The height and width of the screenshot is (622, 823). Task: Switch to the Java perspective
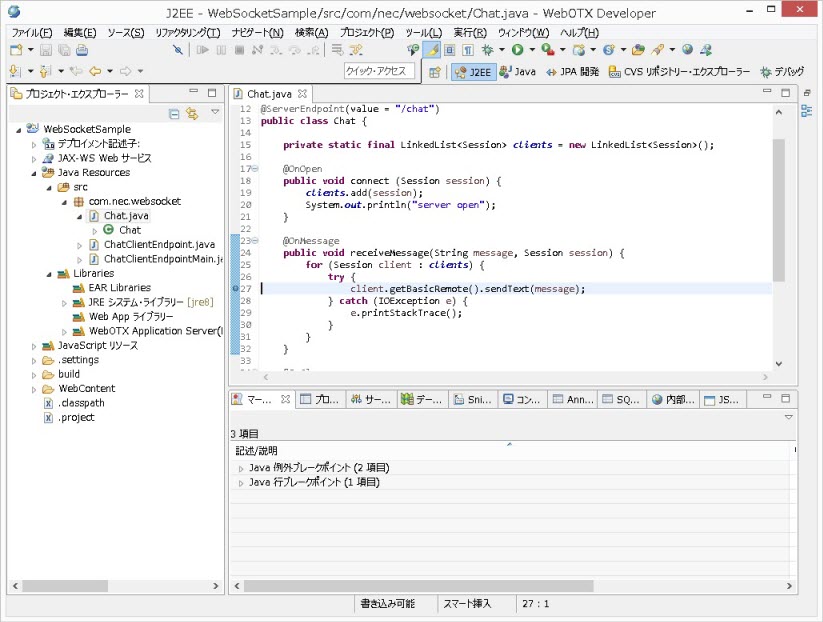(517, 72)
